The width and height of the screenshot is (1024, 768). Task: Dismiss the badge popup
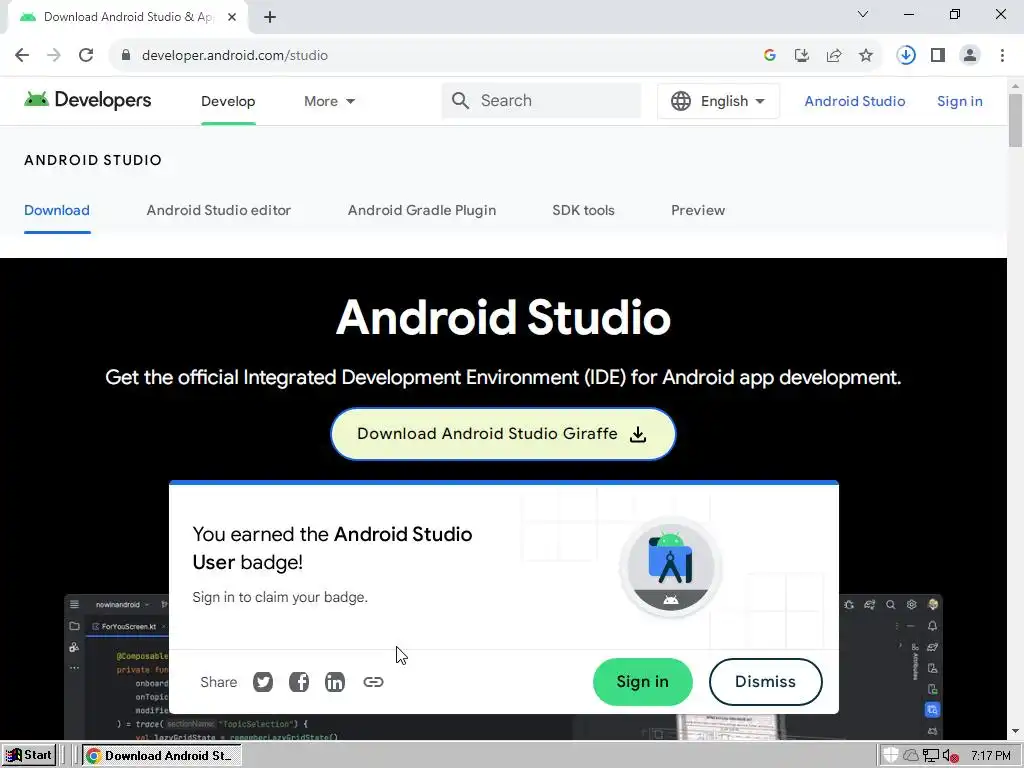(x=765, y=682)
